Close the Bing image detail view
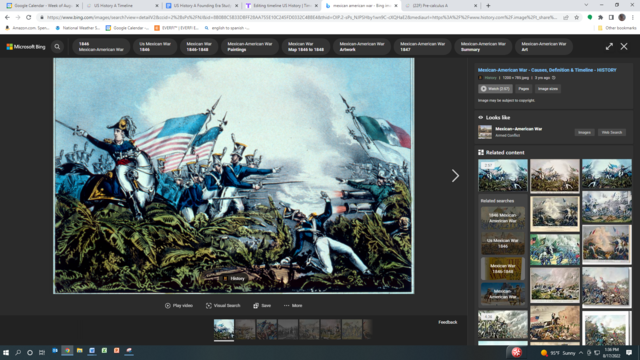640x360 pixels. (x=624, y=47)
